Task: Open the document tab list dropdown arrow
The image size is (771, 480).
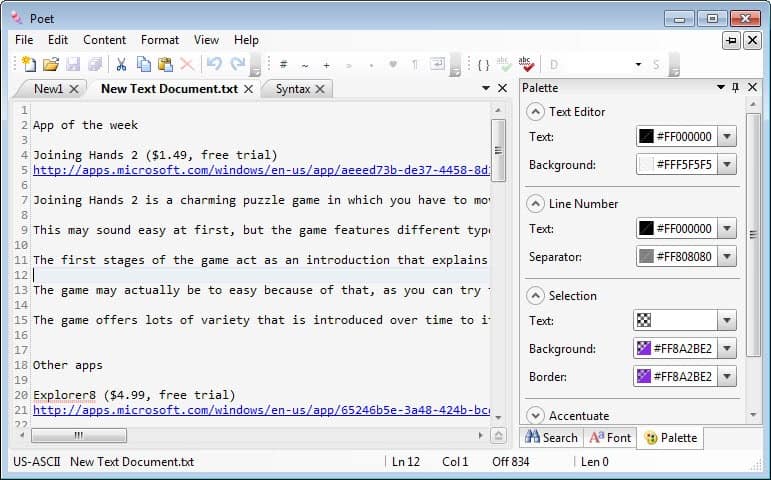Action: (486, 88)
